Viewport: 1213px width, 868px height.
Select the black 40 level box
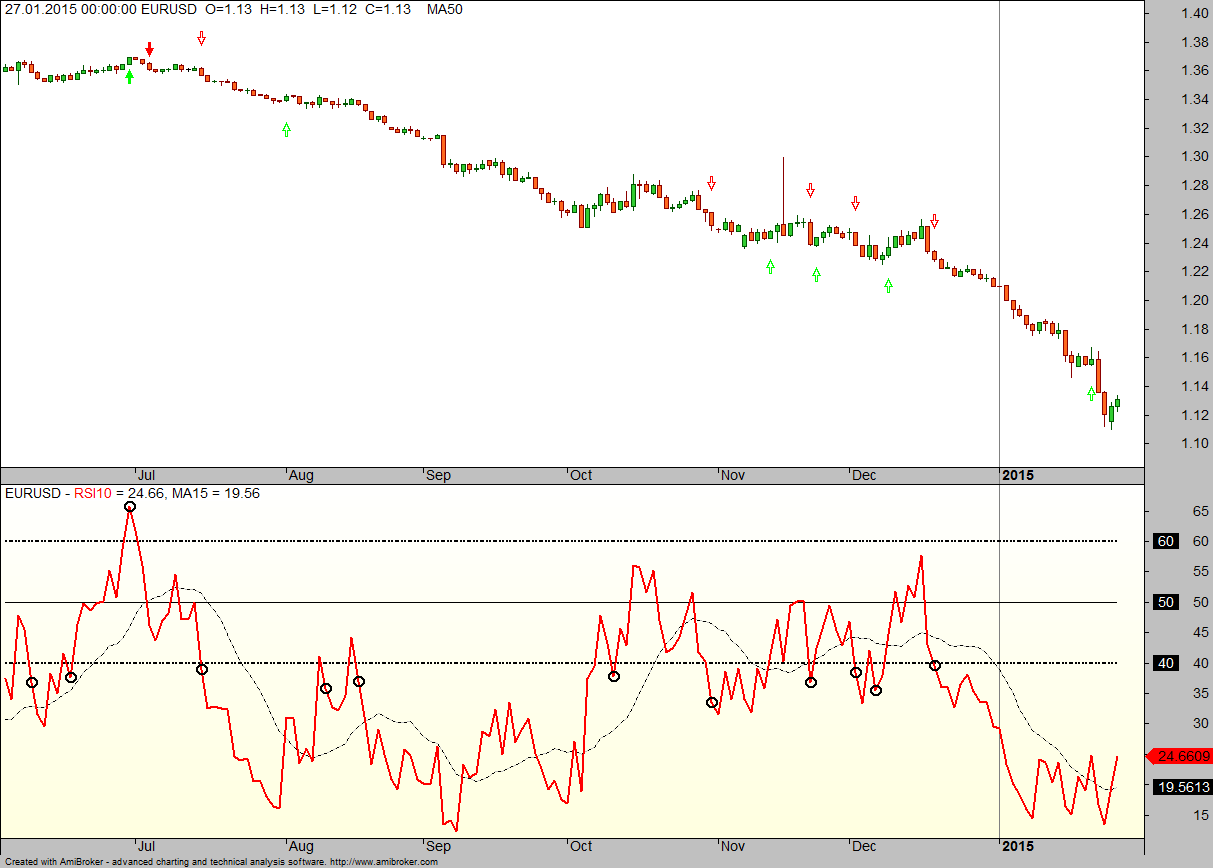(1165, 663)
